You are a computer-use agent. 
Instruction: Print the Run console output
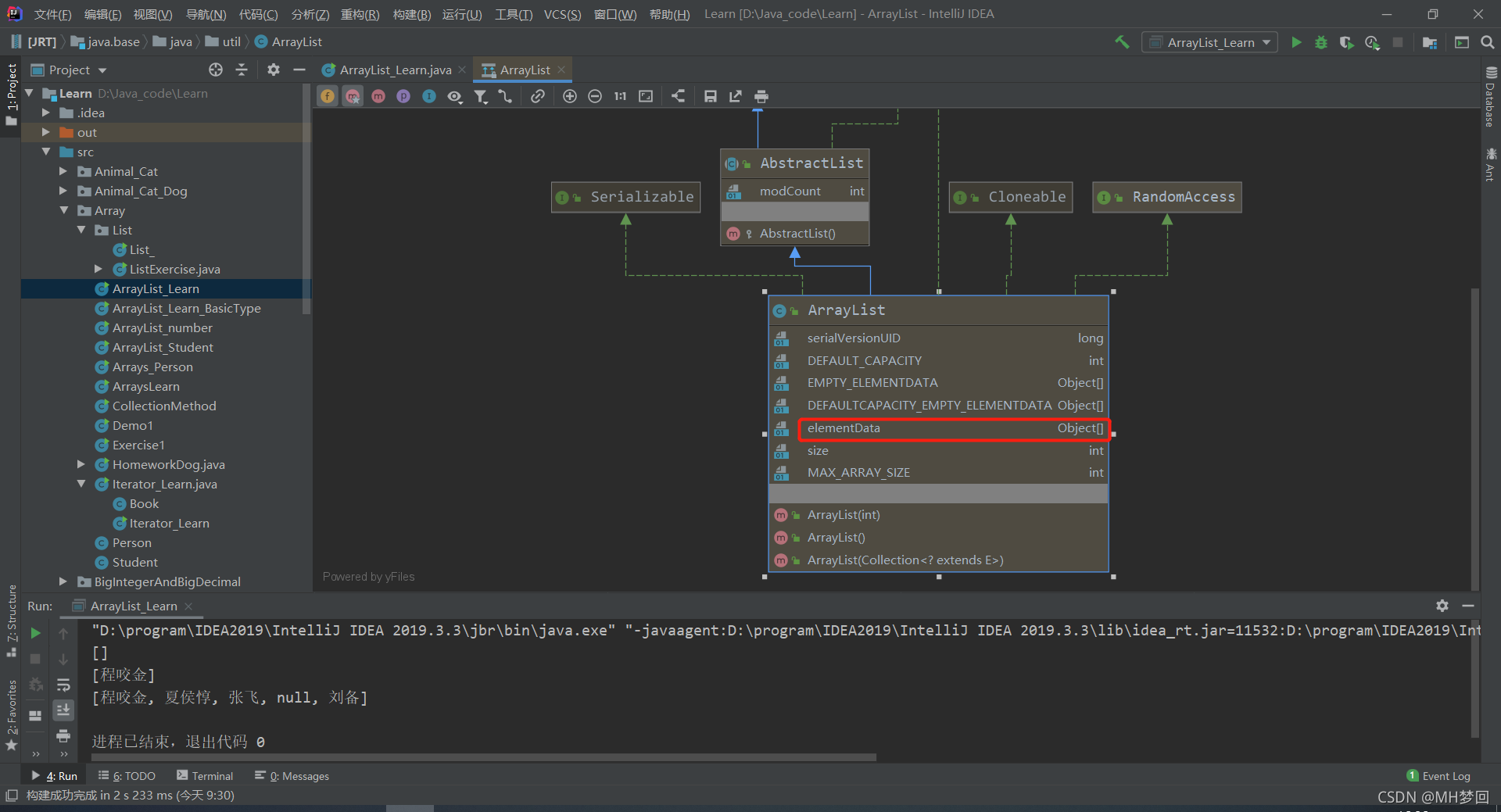point(63,735)
